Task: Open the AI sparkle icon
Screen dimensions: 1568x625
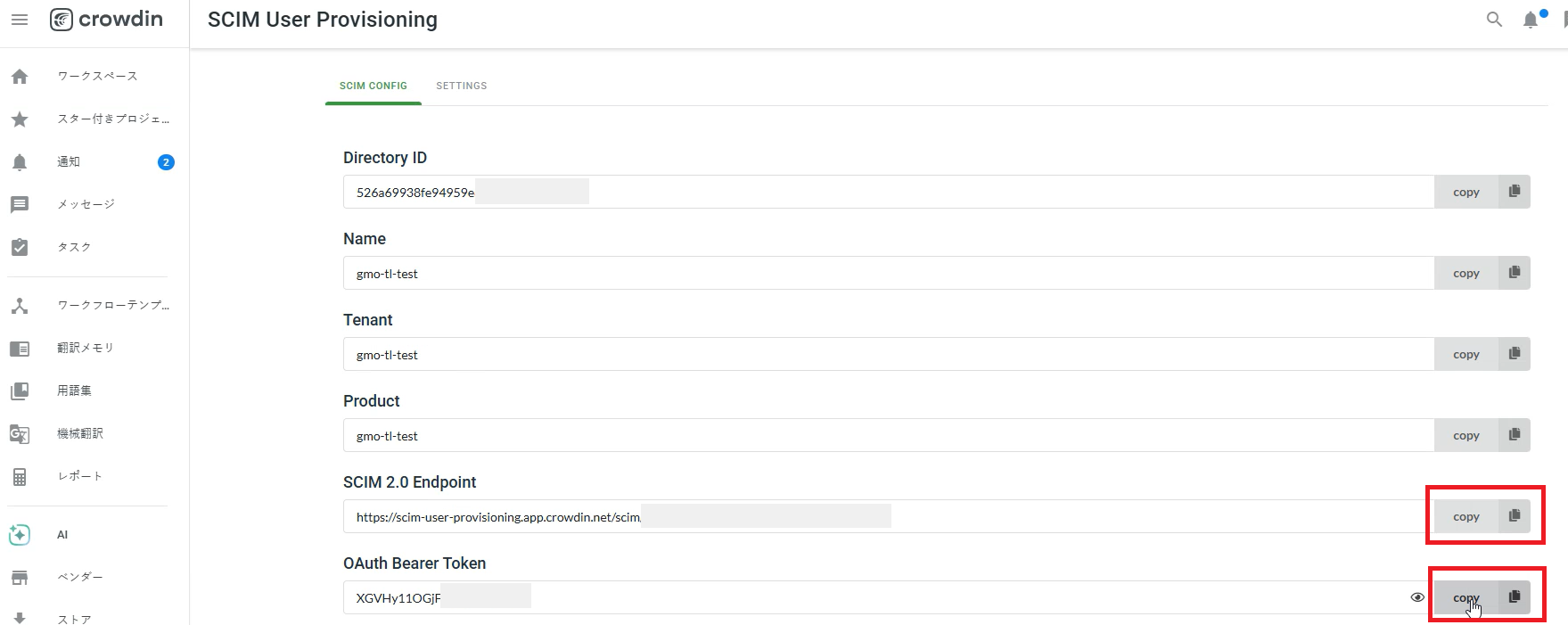Action: 20,535
